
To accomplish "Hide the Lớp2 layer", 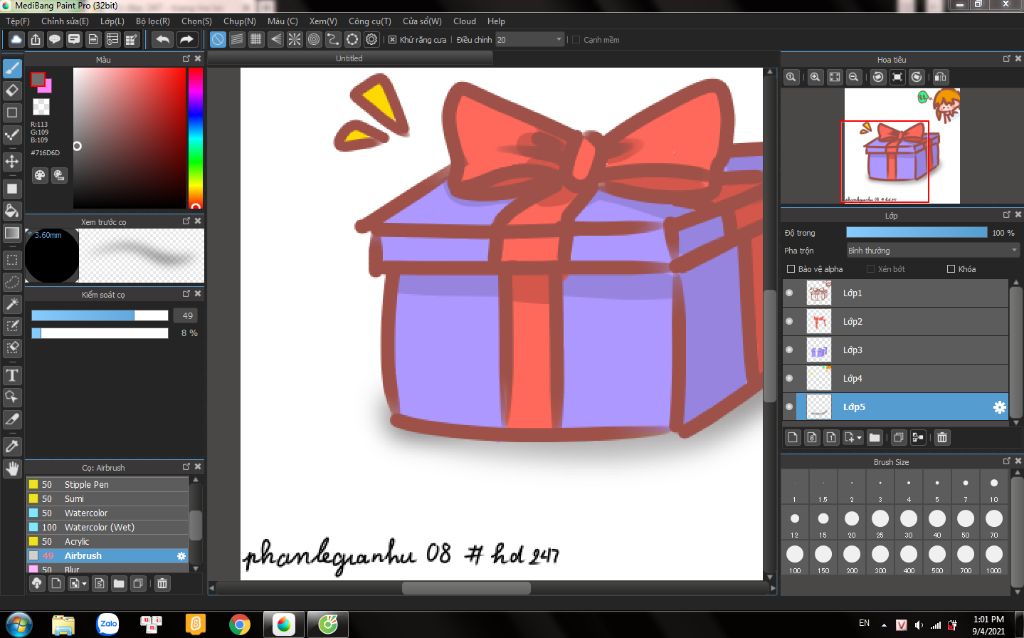I will (789, 321).
